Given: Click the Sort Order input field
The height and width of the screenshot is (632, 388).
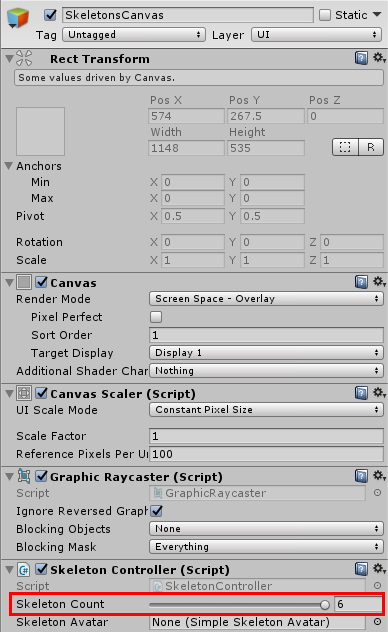Looking at the screenshot, I should tap(266, 335).
